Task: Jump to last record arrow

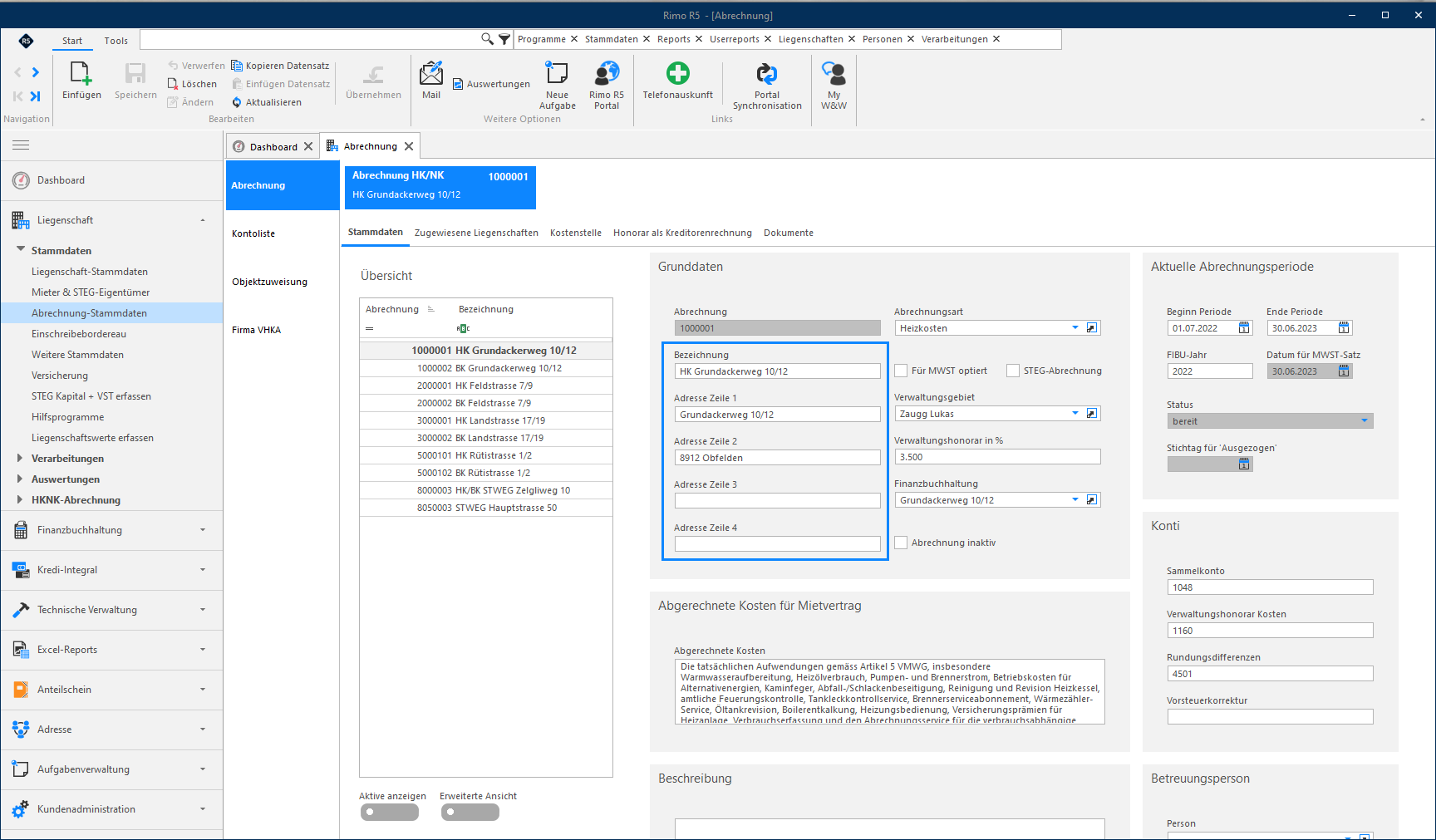Action: 36,96
